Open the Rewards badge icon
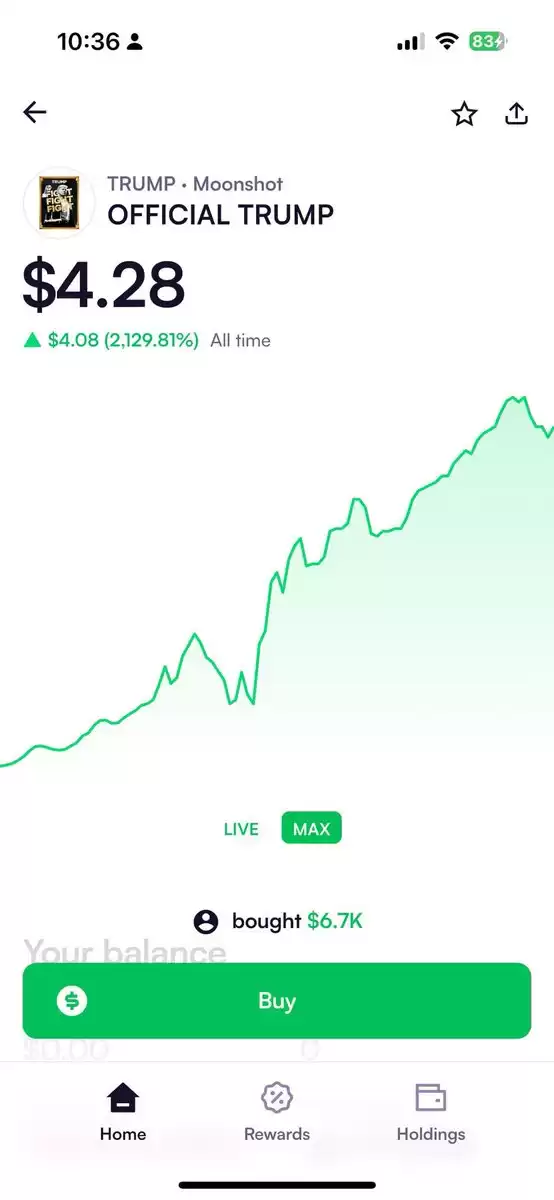Screen dimensions: 554x1200 point(277,1098)
